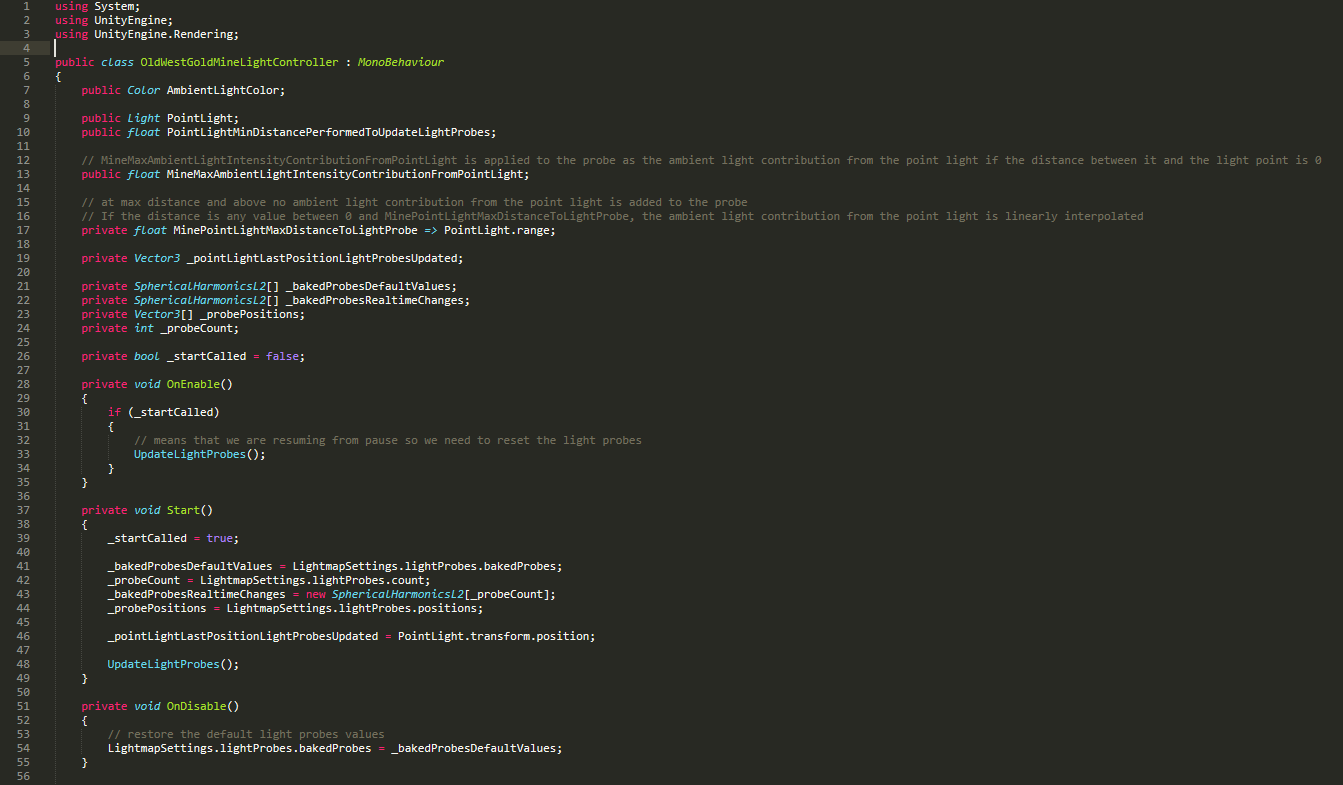The width and height of the screenshot is (1343, 785).
Task: Click the AmbientLightColor field declaration
Action: [x=183, y=90]
